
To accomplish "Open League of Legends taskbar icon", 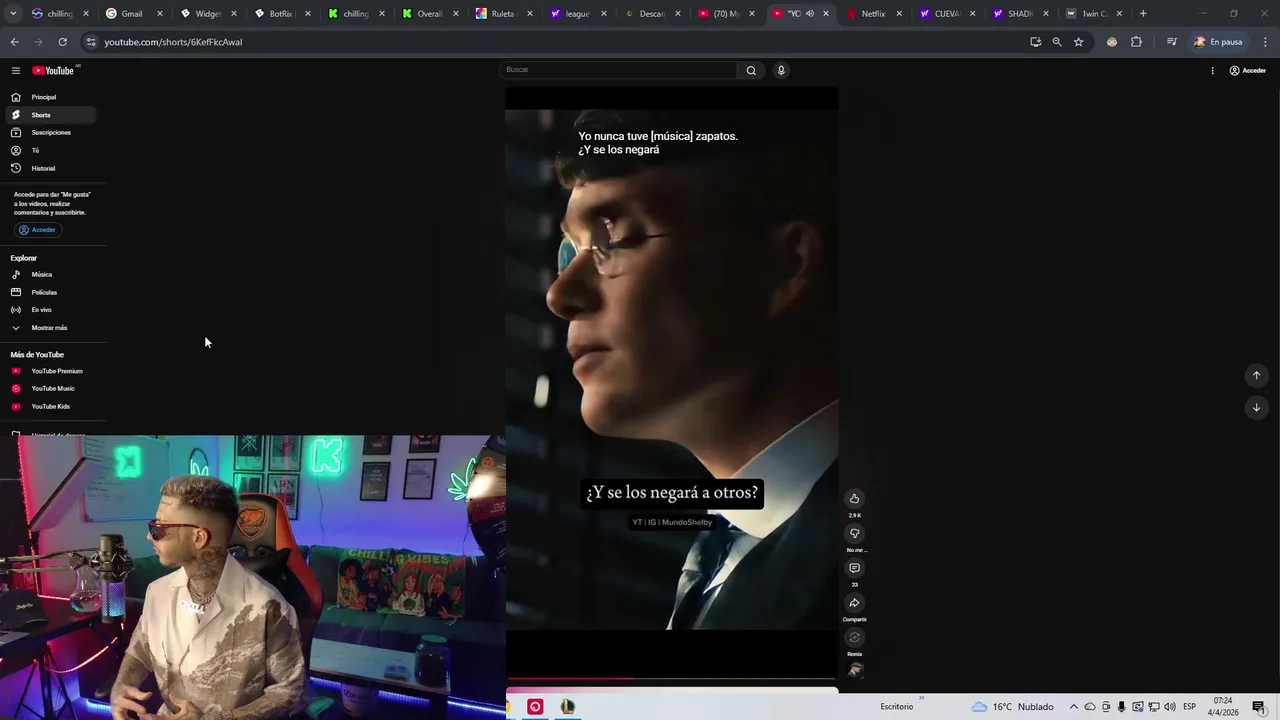I will (x=567, y=707).
